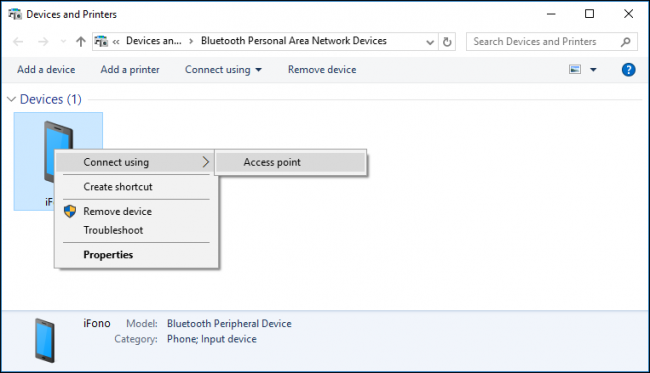Open Connect using in context menu
Viewport: 650px width, 373px height.
click(x=135, y=162)
